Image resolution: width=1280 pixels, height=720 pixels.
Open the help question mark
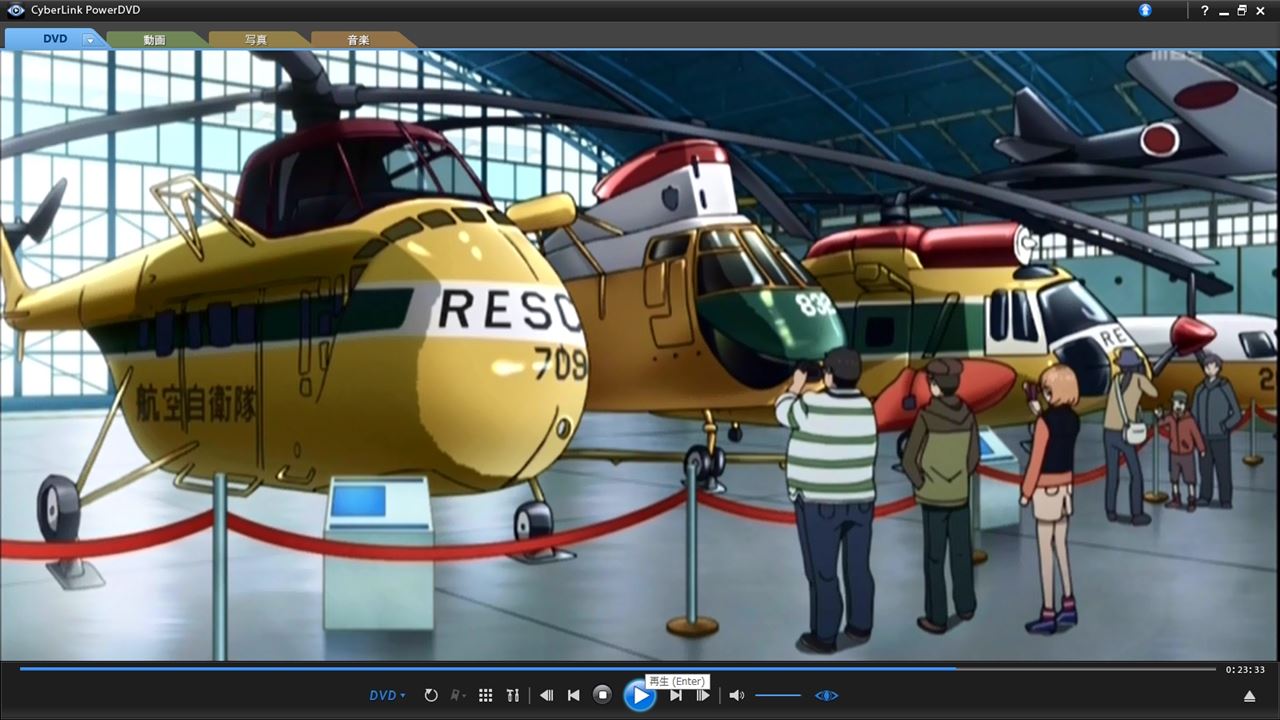1205,10
